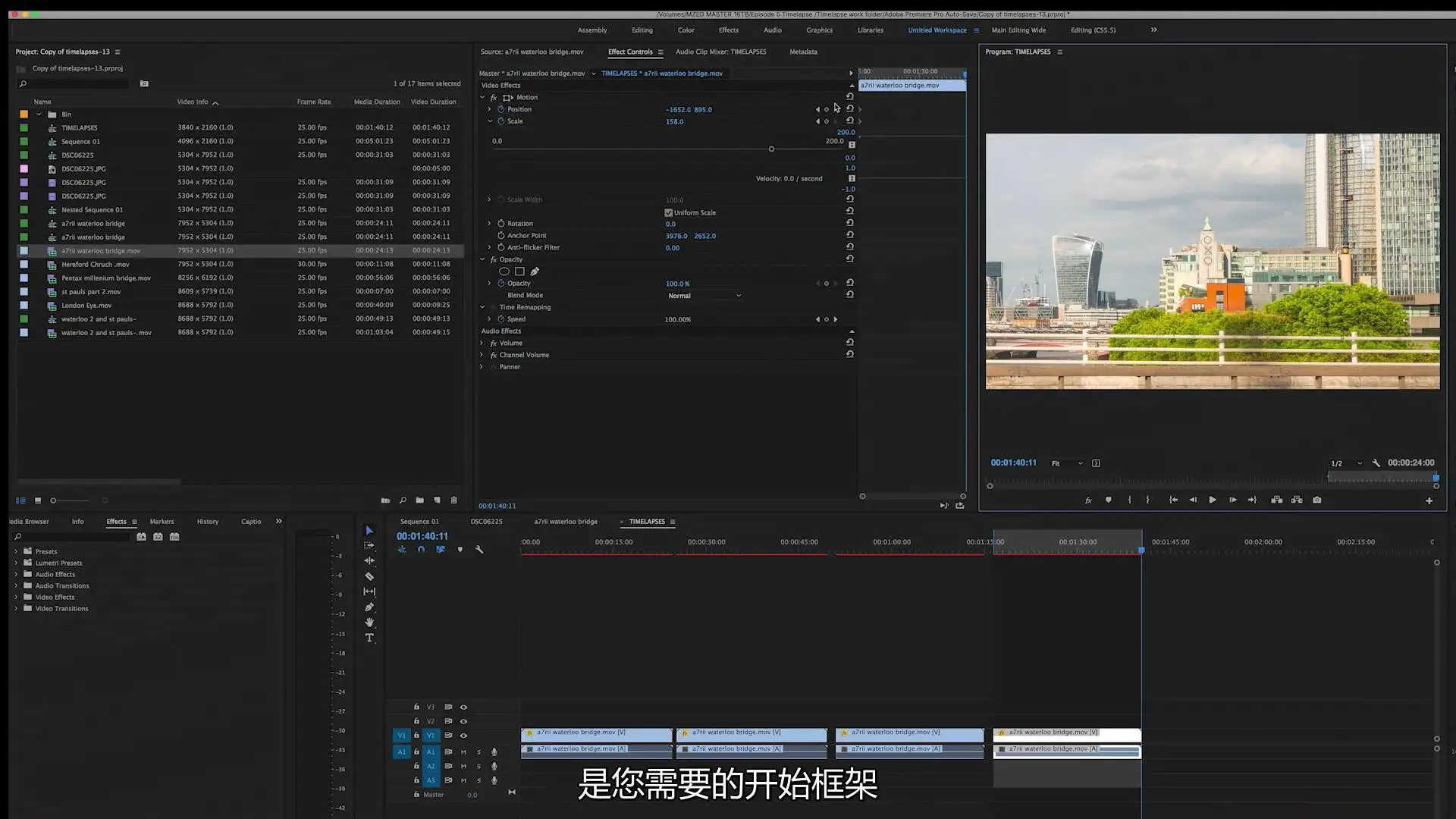This screenshot has width=1456, height=819.
Task: Open the Blend Mode Normal dropdown
Action: 704,296
